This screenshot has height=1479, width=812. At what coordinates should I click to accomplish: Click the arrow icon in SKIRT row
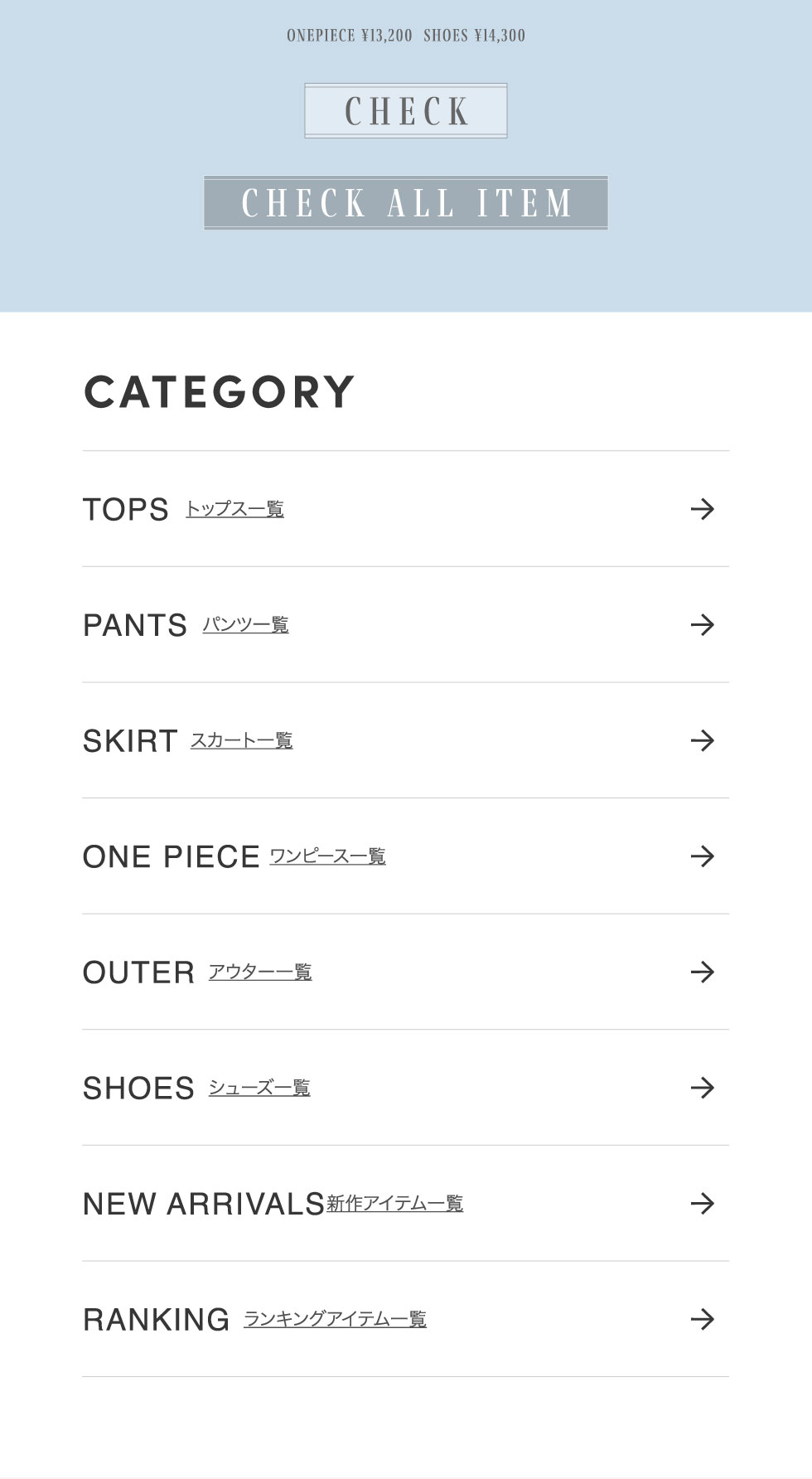(x=702, y=740)
